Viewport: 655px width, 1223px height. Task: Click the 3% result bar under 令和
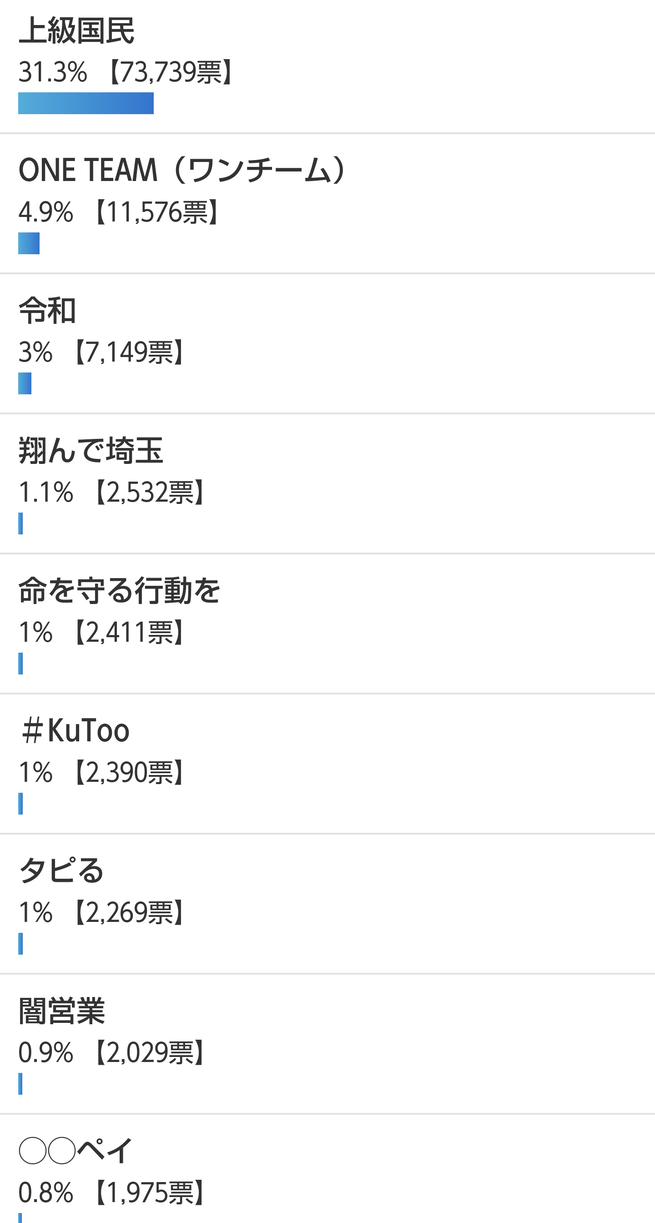tap(25, 383)
